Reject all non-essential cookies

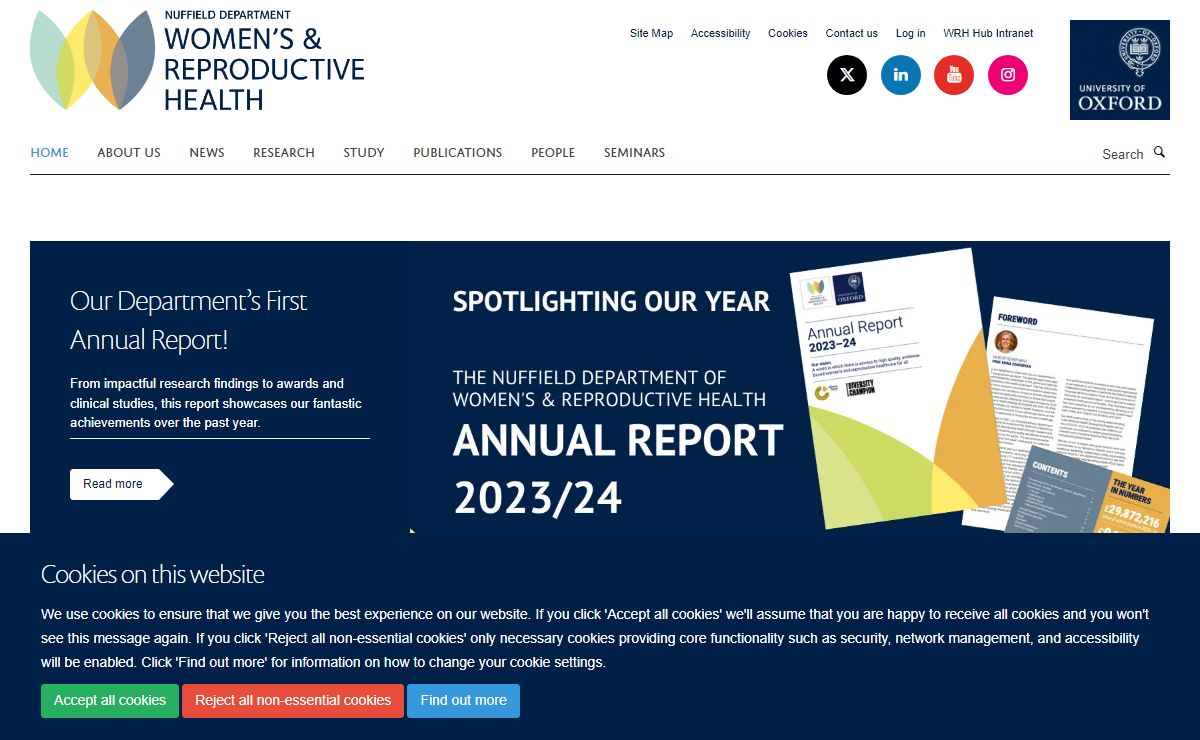[x=293, y=701]
